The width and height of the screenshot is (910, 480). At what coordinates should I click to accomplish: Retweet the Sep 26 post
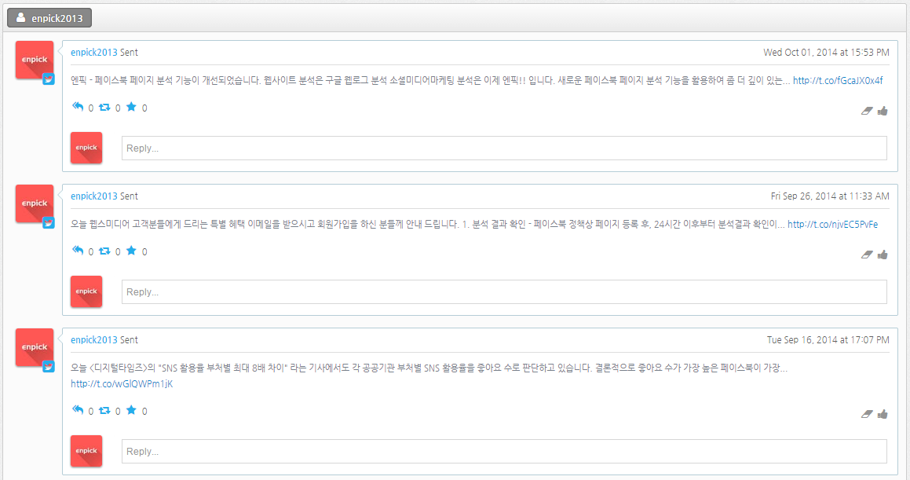point(105,251)
